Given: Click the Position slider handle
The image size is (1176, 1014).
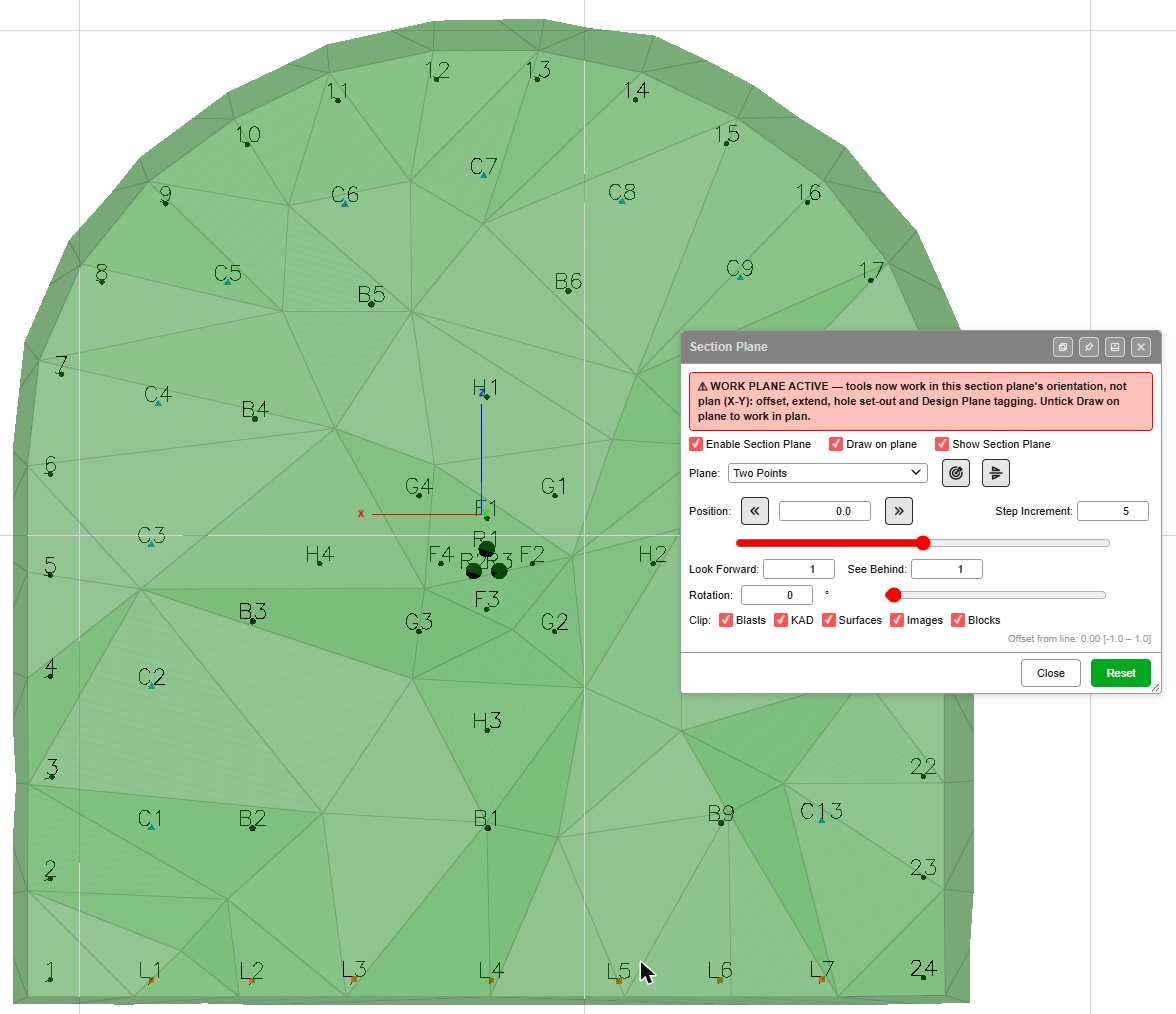Looking at the screenshot, I should [923, 543].
